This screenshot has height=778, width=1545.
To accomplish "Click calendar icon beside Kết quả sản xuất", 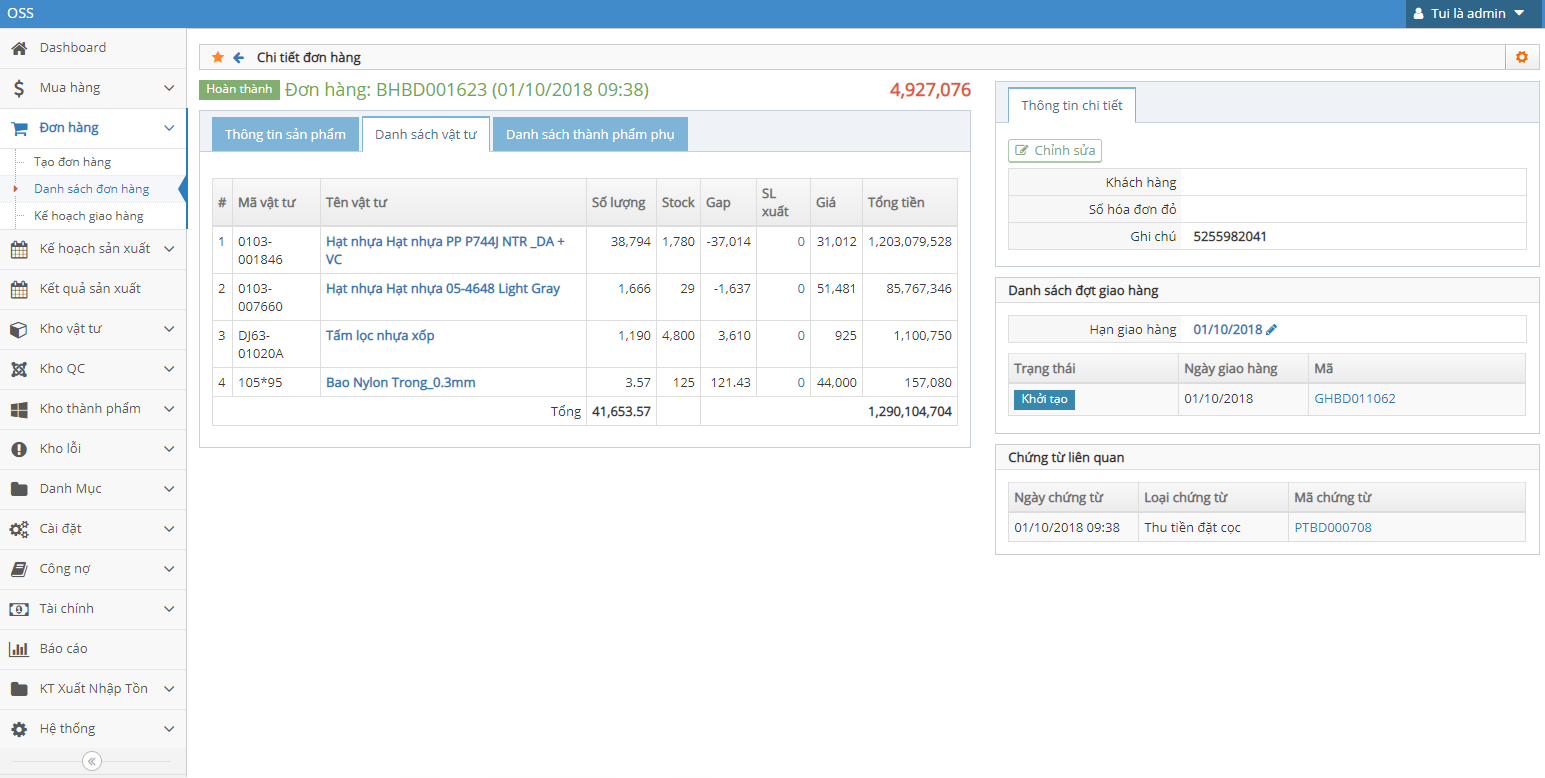I will click(x=19, y=289).
